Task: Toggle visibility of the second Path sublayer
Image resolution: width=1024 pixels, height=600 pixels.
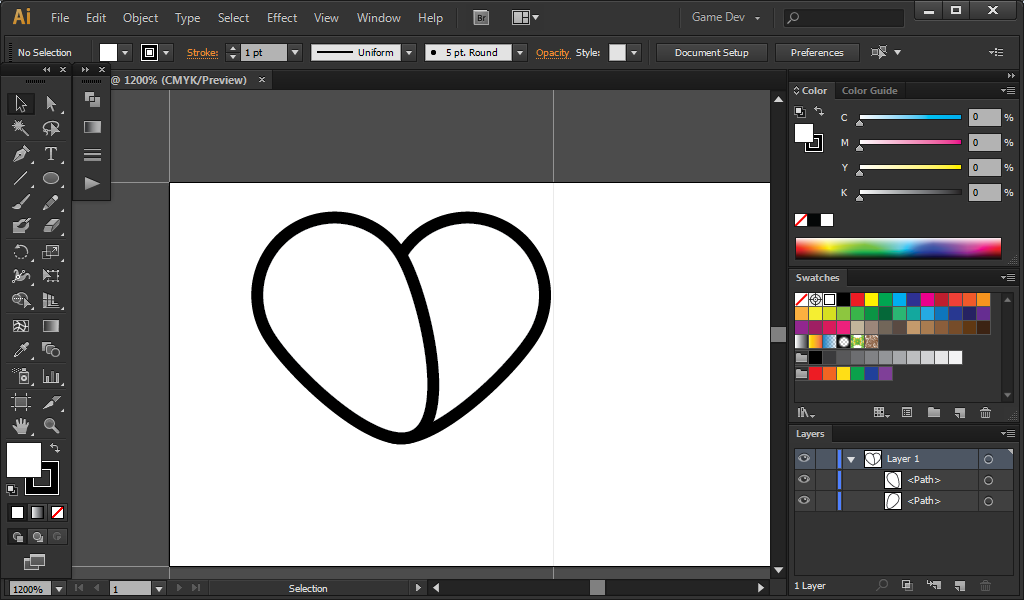Action: click(804, 501)
